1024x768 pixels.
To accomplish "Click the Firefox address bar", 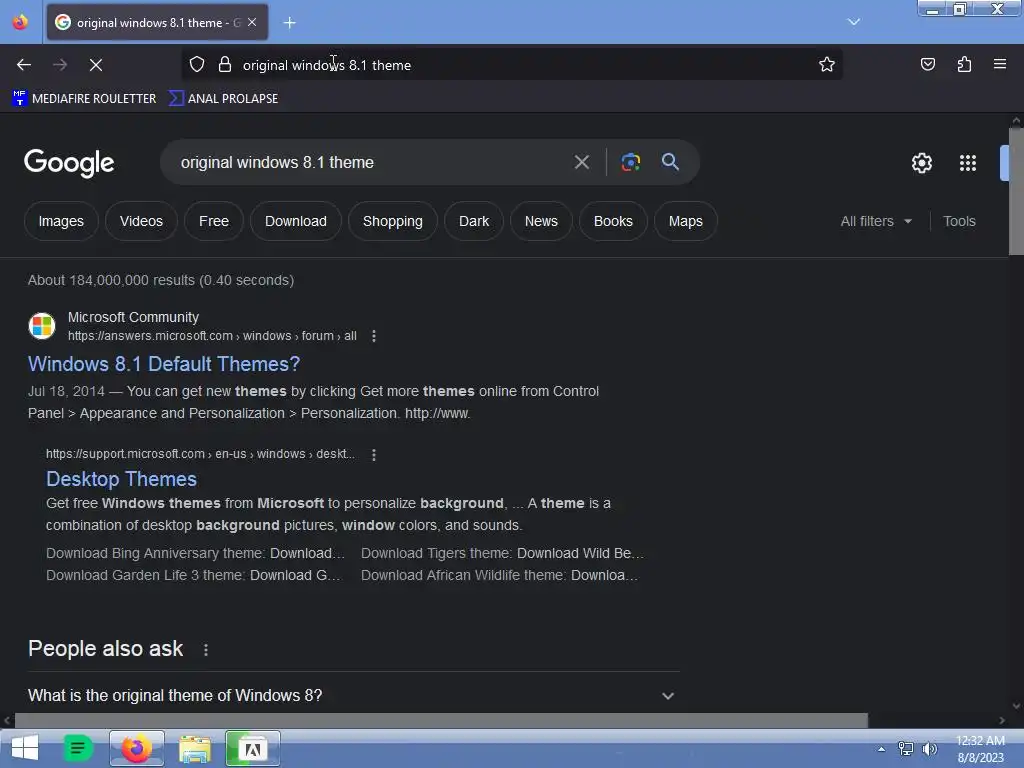I will [x=511, y=65].
